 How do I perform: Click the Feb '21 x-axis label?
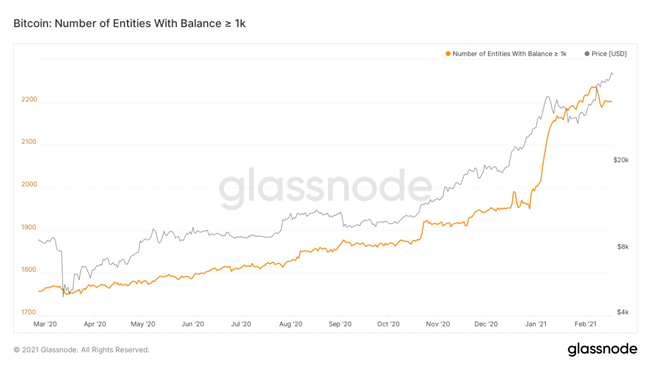(x=585, y=324)
